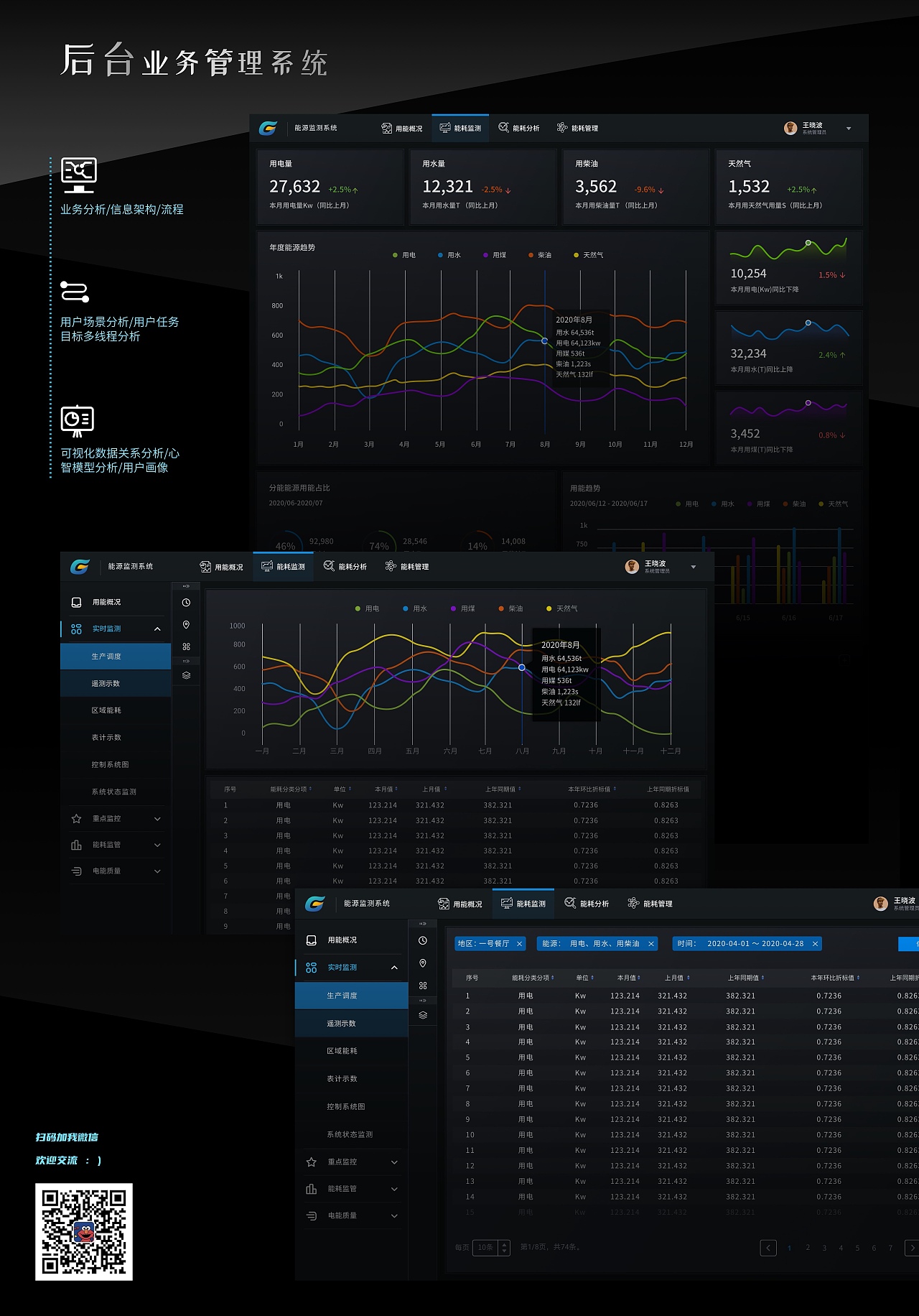This screenshot has width=919, height=1316.
Task: Collapse 实时监测 chevron in middle chart window
Action: (x=157, y=629)
